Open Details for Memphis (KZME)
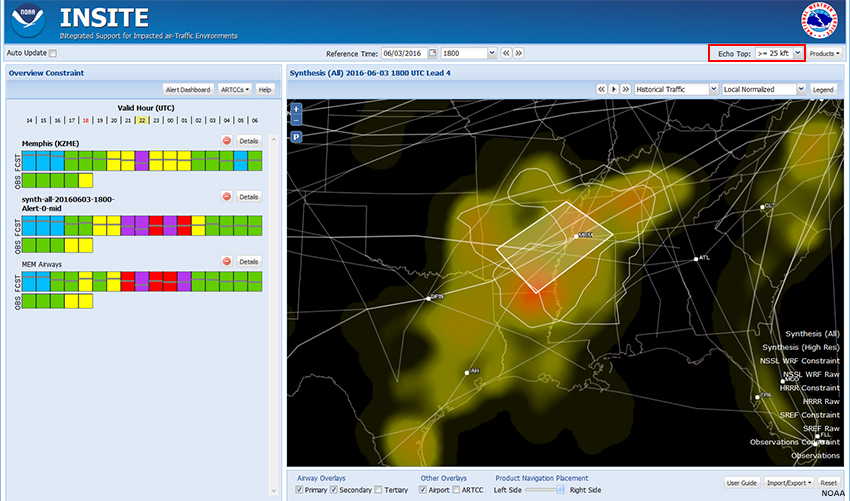Image resolution: width=850 pixels, height=501 pixels. click(x=249, y=141)
